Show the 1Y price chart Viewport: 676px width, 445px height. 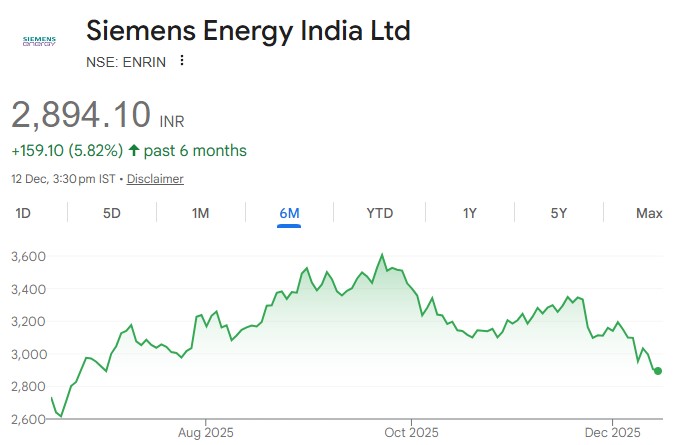click(469, 213)
